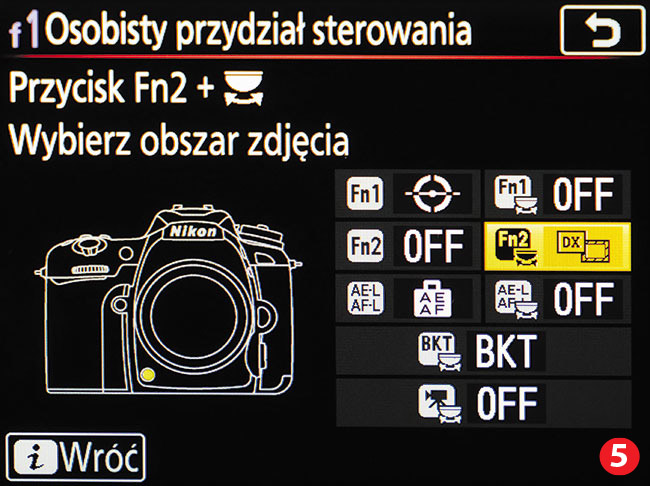Select the AE-L AF-L button icon
Image resolution: width=650 pixels, height=486 pixels.
tap(365, 299)
